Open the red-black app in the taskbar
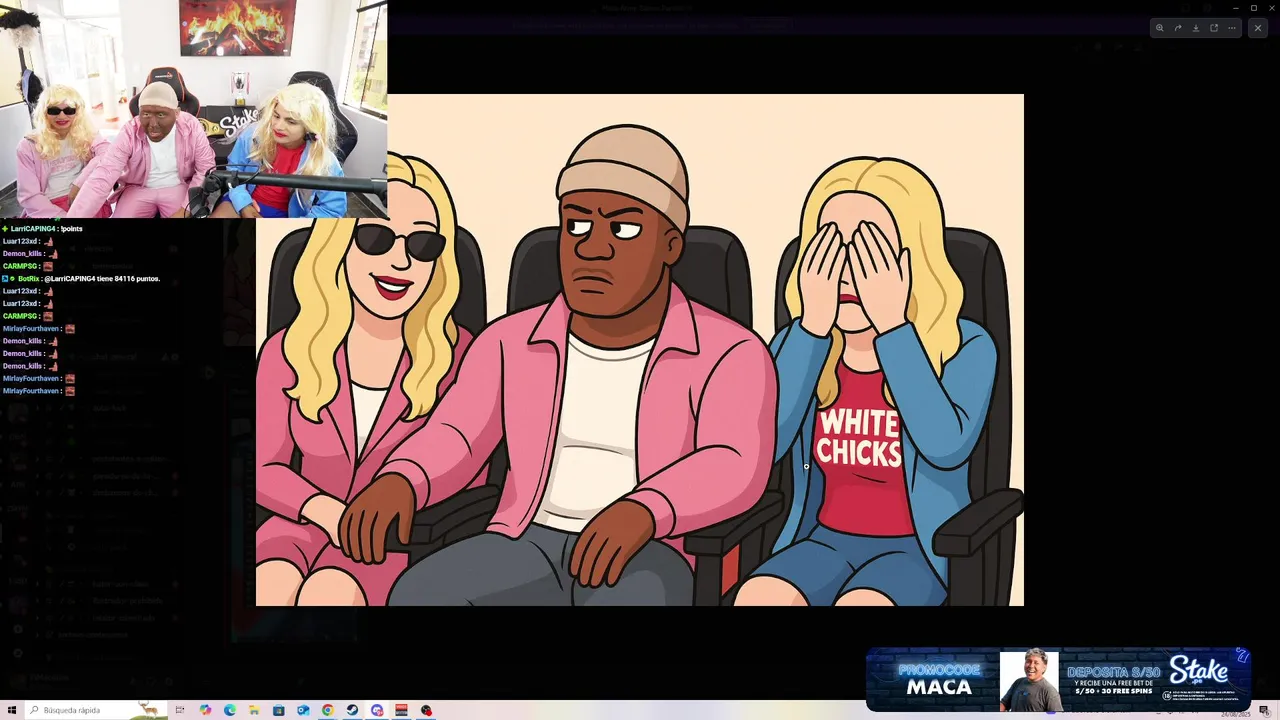 (401, 710)
